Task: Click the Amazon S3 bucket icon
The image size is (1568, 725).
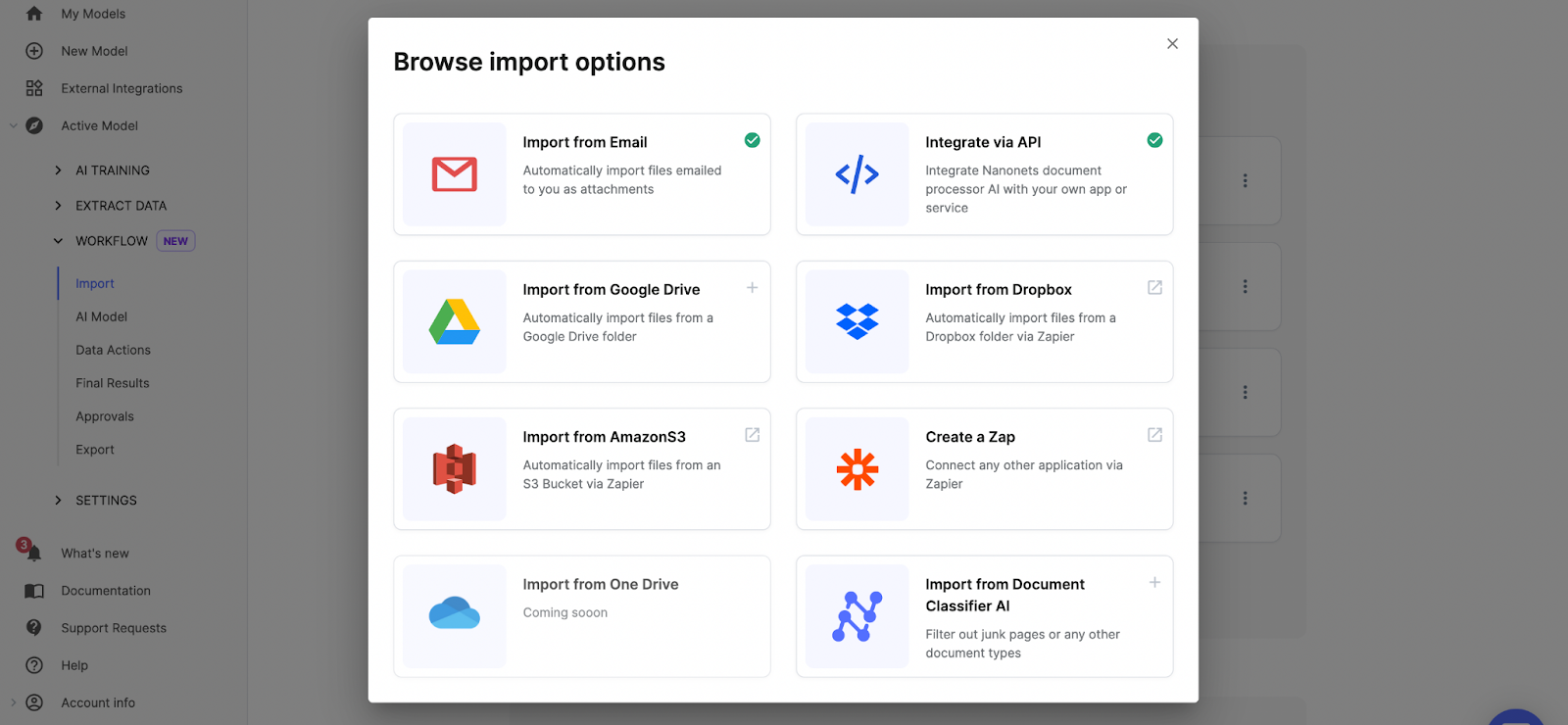Action: coord(455,469)
